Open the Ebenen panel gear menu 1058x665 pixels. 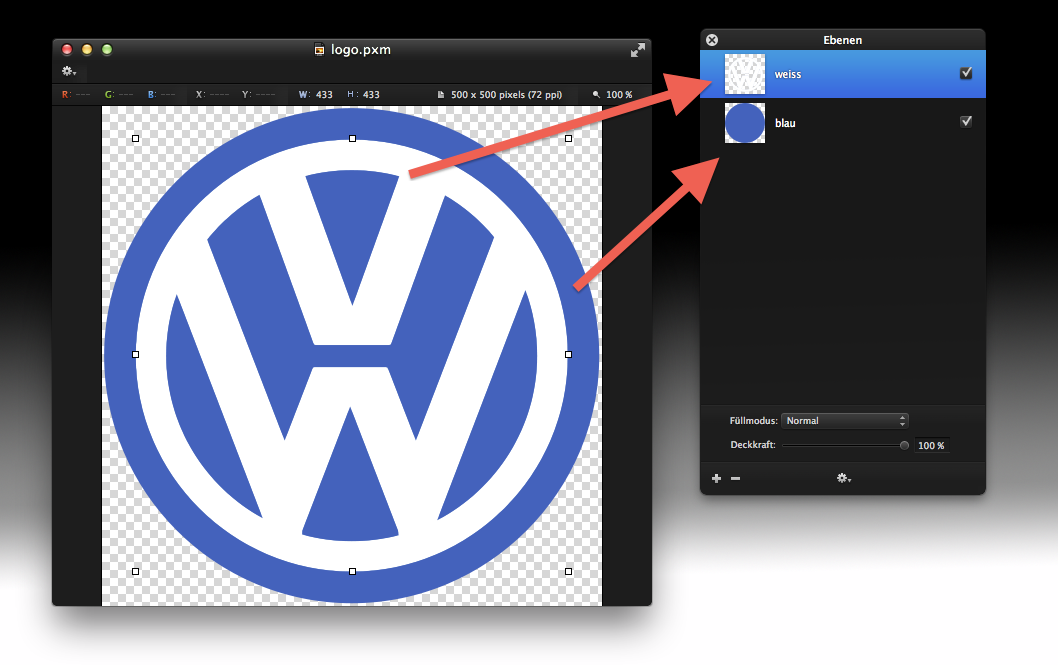pos(844,478)
